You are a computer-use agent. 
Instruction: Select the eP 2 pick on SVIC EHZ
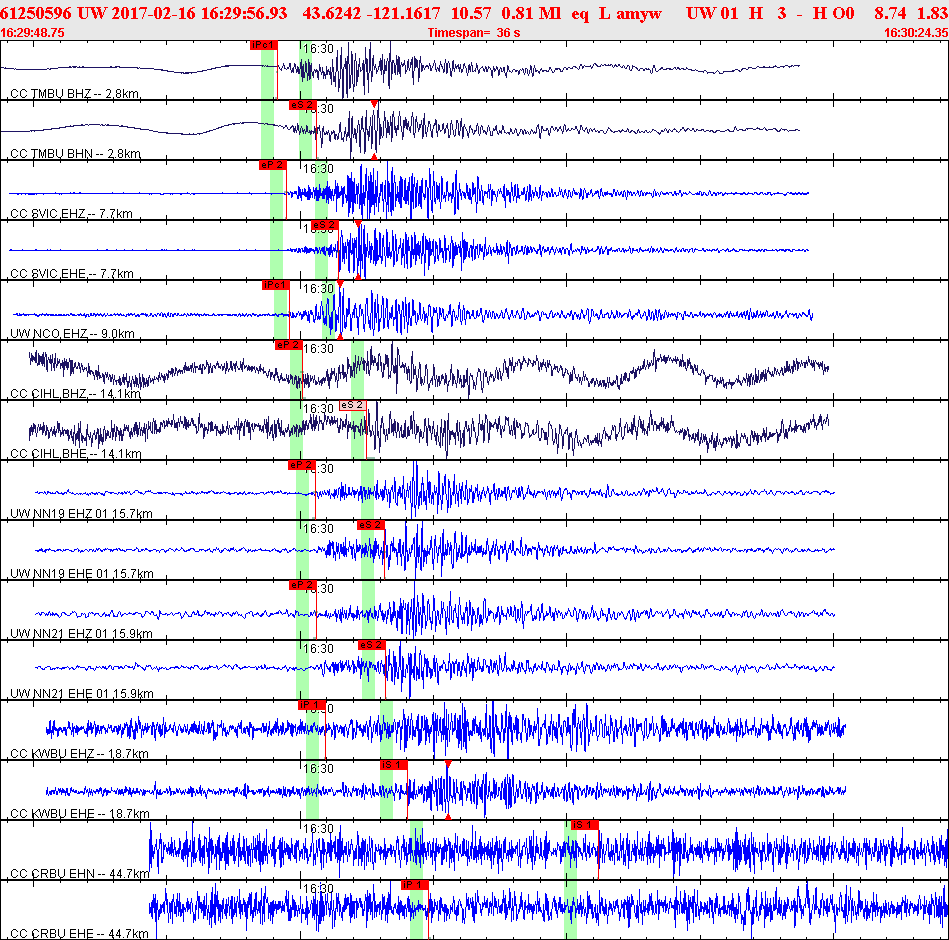tap(272, 165)
